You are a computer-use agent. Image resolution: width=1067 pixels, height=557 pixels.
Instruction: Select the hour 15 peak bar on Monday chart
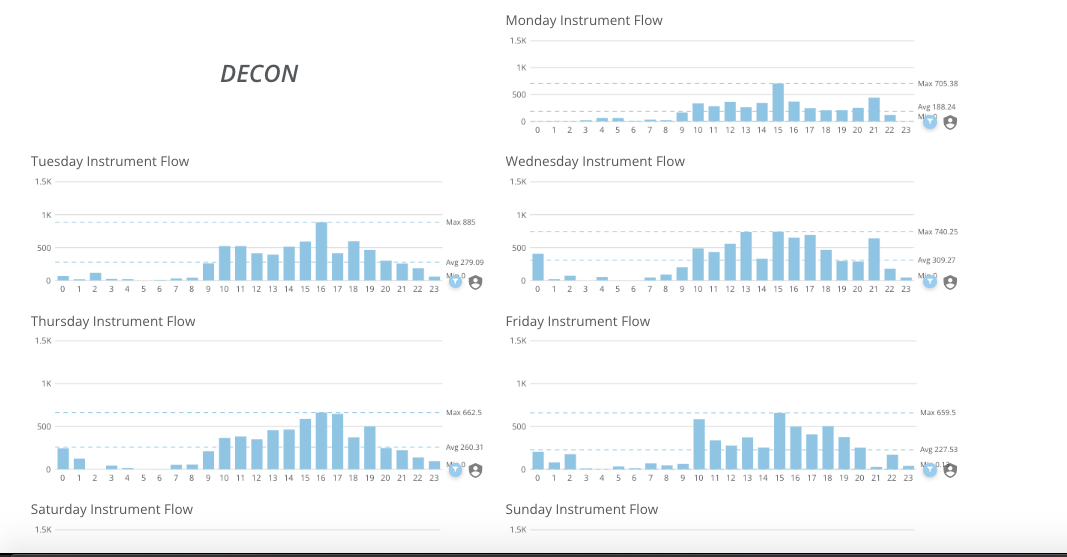point(778,103)
